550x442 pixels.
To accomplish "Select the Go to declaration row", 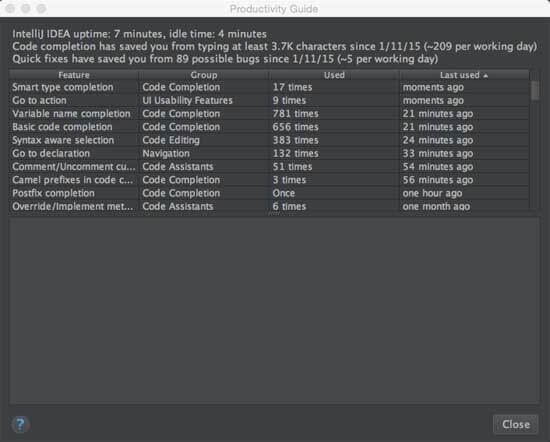I will pyautogui.click(x=269, y=153).
